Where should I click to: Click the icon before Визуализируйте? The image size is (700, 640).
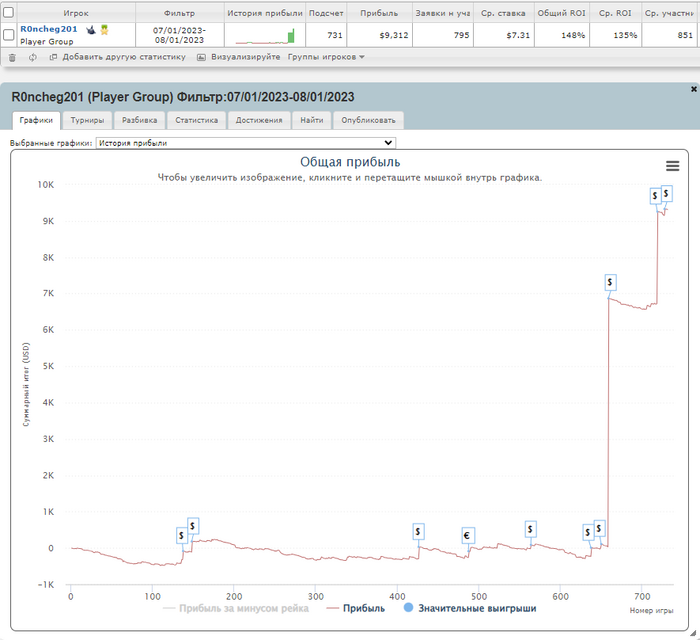click(201, 57)
